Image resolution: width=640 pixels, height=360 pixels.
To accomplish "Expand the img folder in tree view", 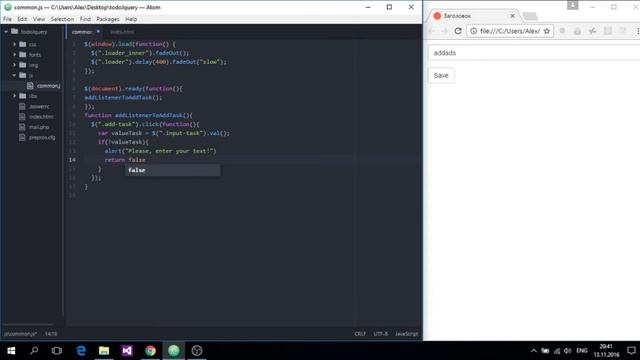I will pyautogui.click(x=15, y=65).
